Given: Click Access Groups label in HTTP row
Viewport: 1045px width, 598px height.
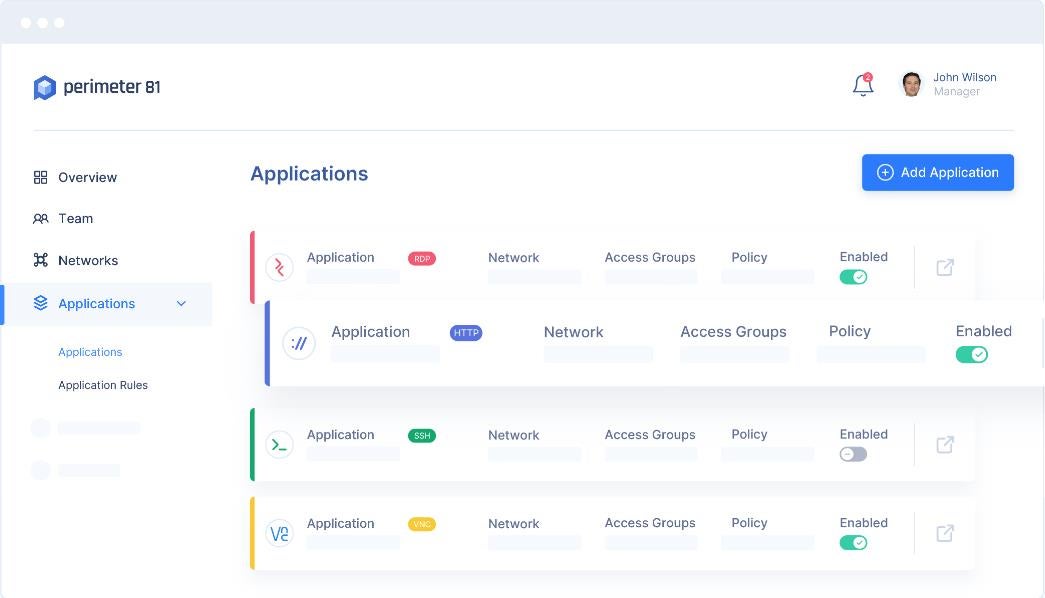Looking at the screenshot, I should [733, 332].
